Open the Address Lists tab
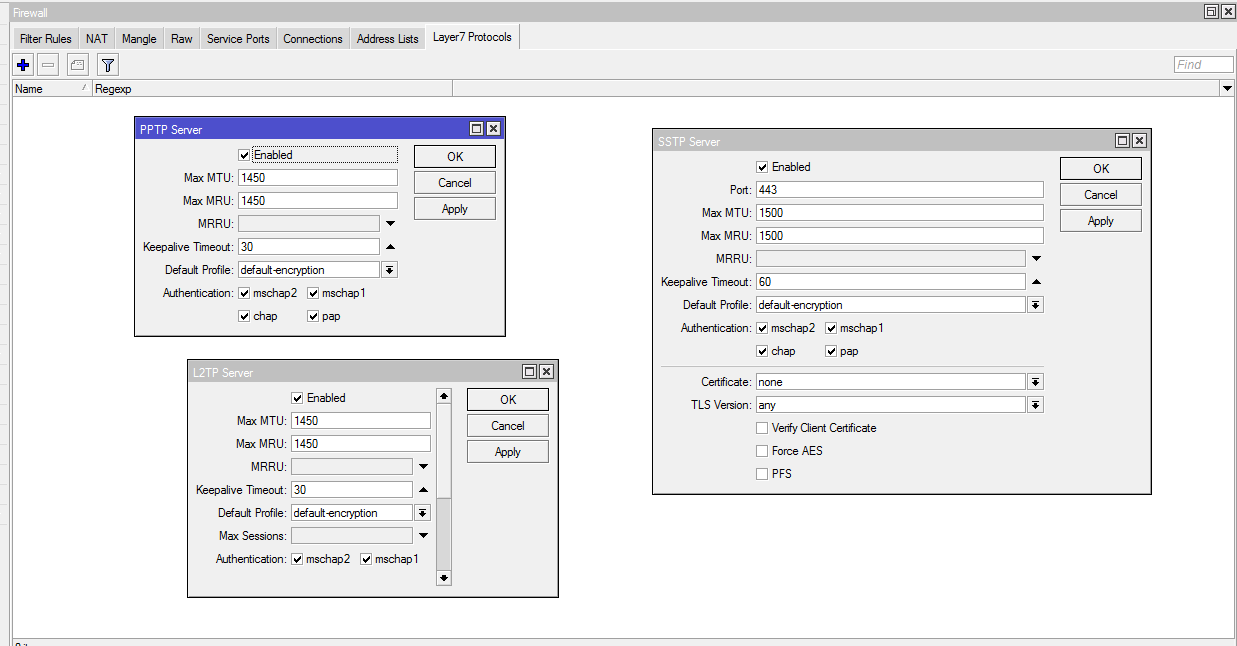The width and height of the screenshot is (1237, 646). point(387,39)
